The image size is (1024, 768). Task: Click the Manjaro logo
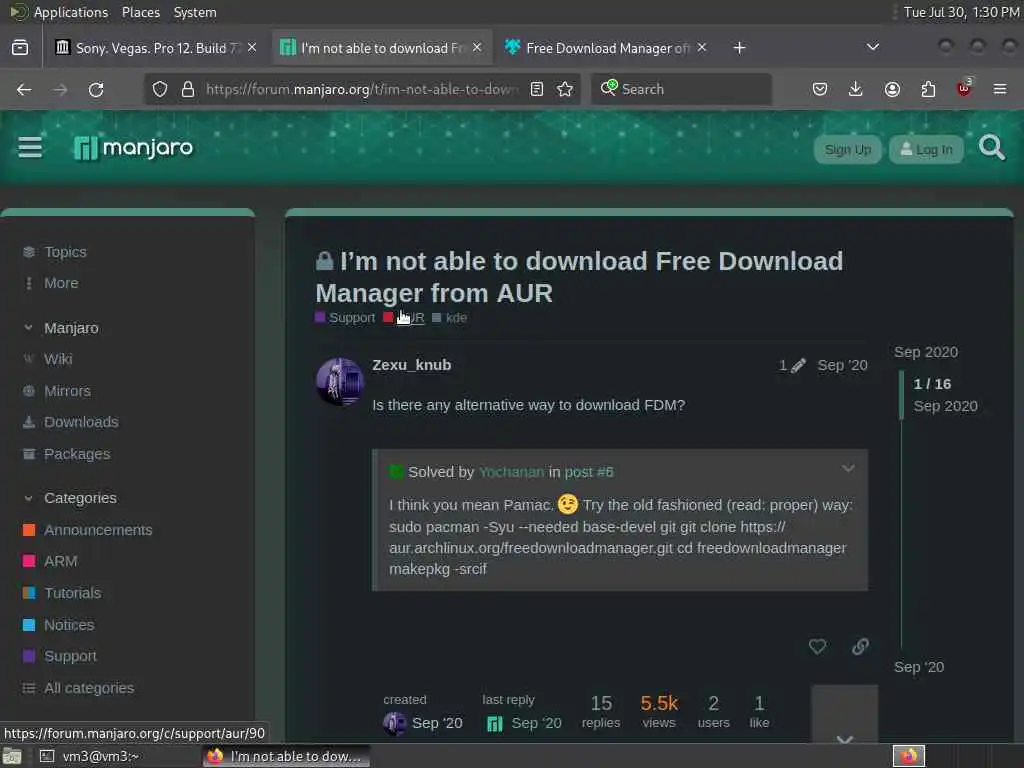tap(134, 148)
